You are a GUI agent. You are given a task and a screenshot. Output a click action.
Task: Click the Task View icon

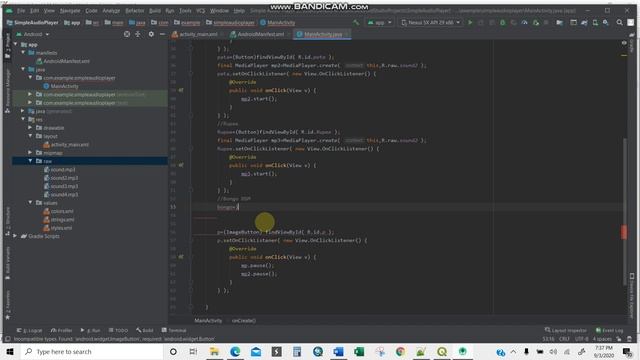click(193, 351)
